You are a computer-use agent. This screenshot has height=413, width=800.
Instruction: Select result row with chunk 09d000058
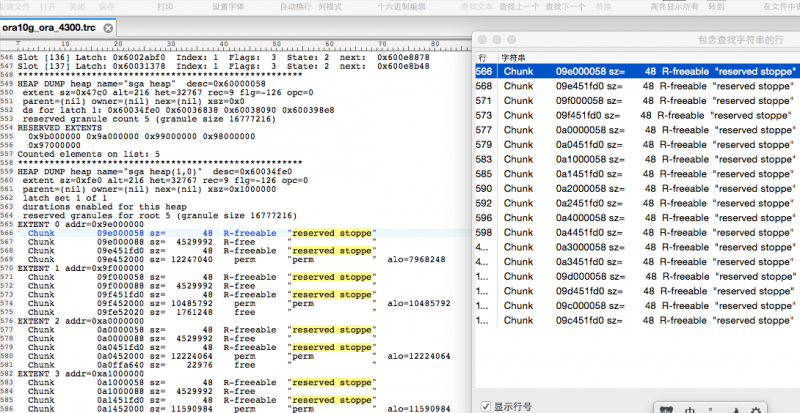(638, 276)
